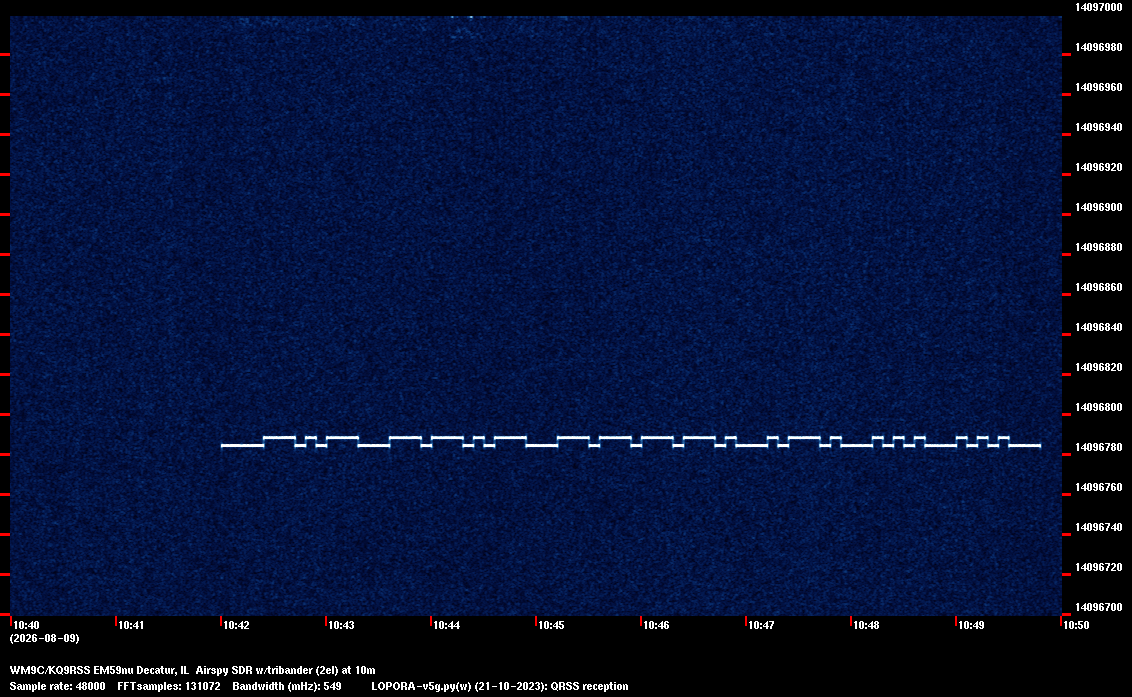Image resolution: width=1132 pixels, height=697 pixels.
Task: Click the WM9C/KQ9RSS station callsign text
Action: pyautogui.click(x=50, y=670)
